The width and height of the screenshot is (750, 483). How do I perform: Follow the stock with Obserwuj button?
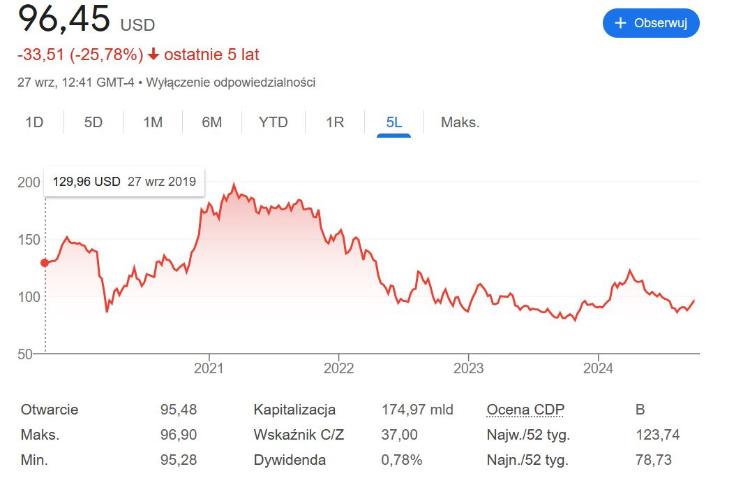(x=651, y=23)
